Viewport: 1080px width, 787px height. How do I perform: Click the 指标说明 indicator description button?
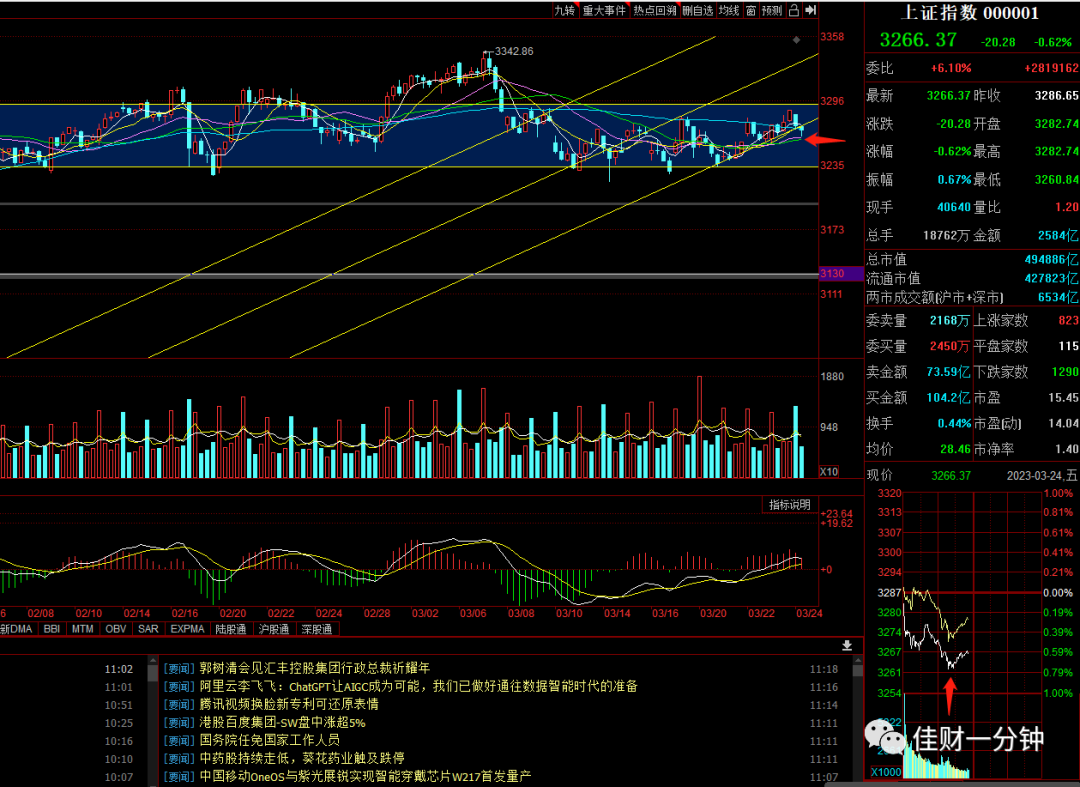tap(790, 505)
